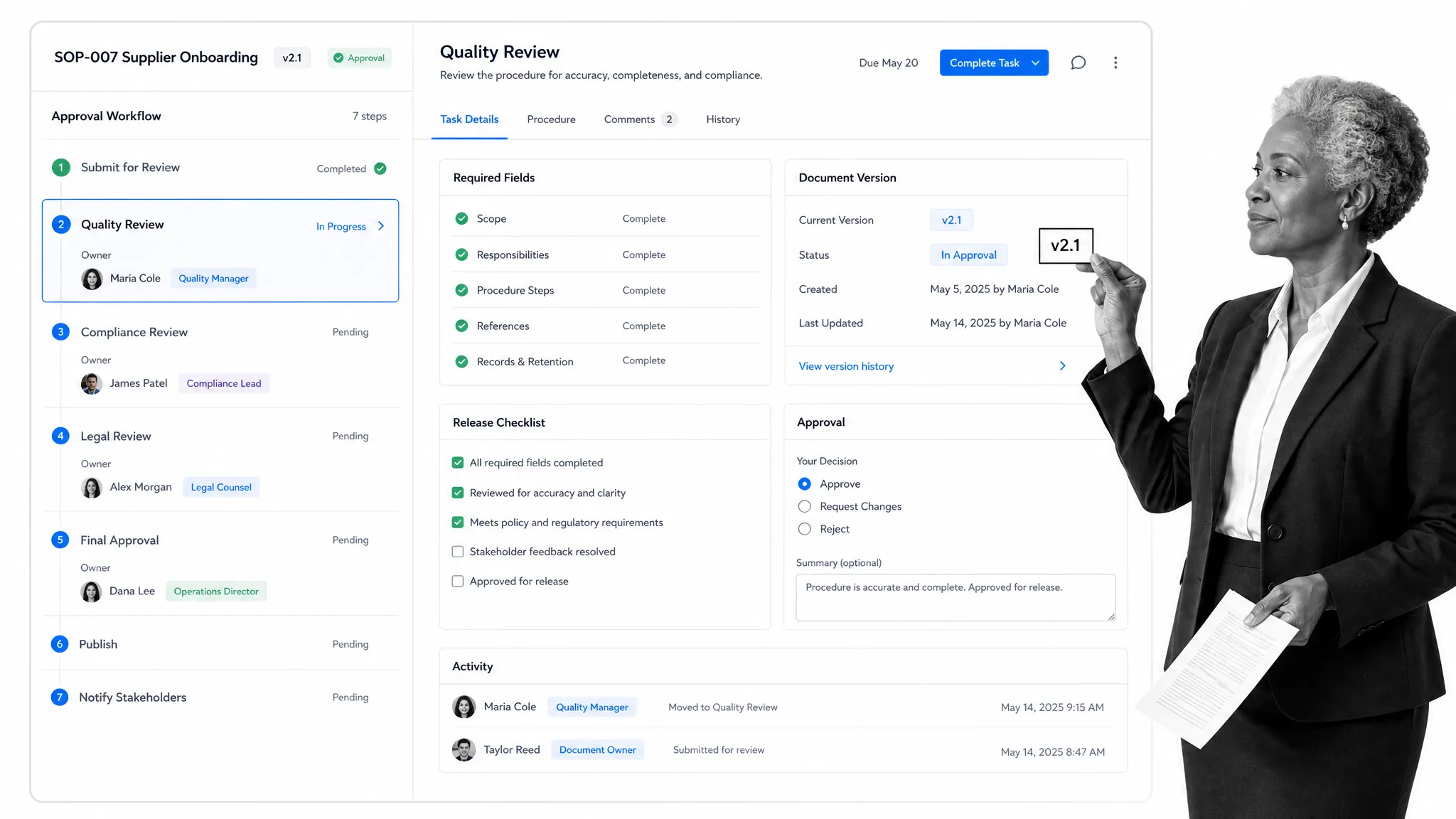Click the Legal Counsel role tag
Screen dimensions: 1456x819
click(x=221, y=487)
